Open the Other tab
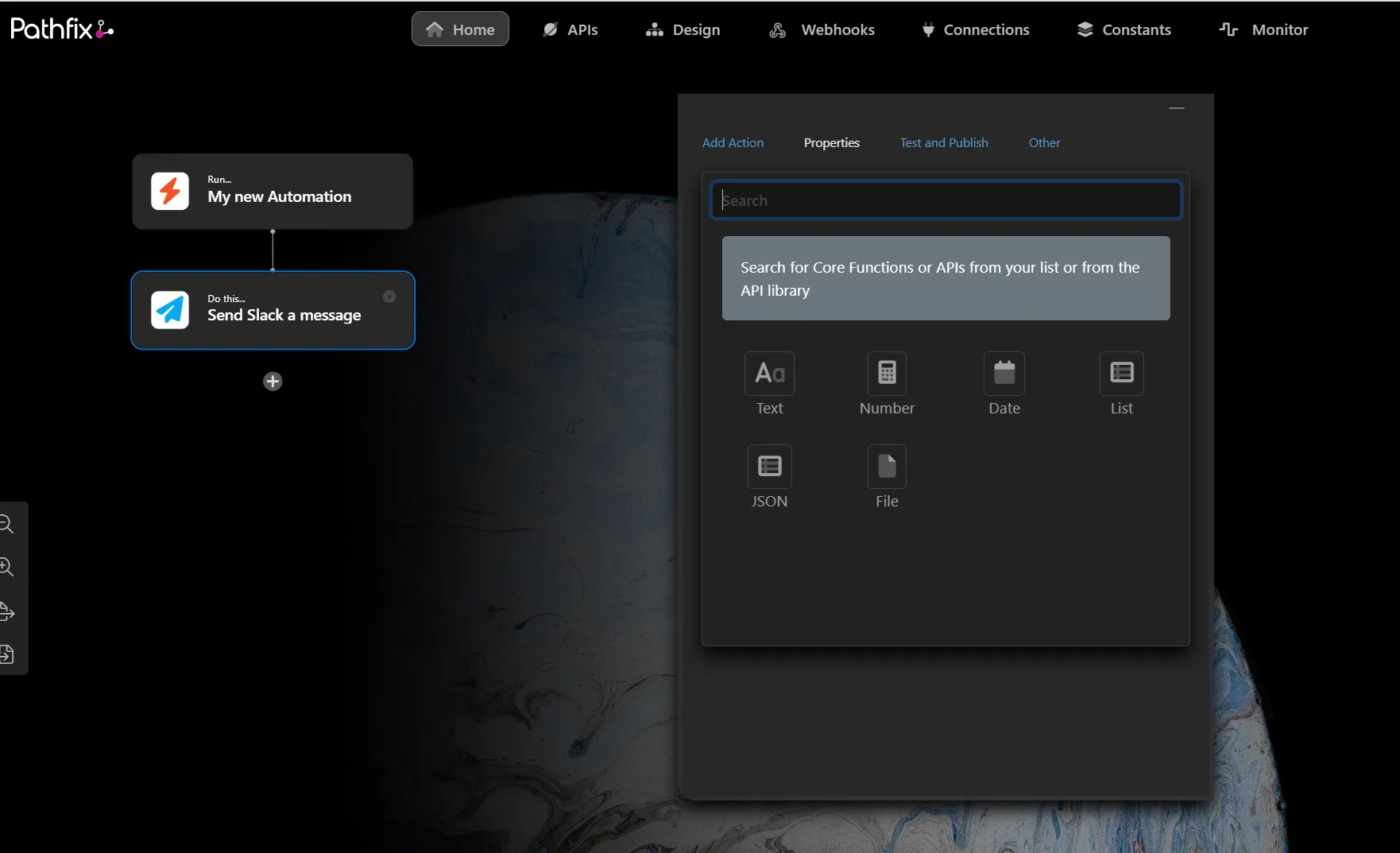This screenshot has height=853, width=1400. pos(1044,143)
